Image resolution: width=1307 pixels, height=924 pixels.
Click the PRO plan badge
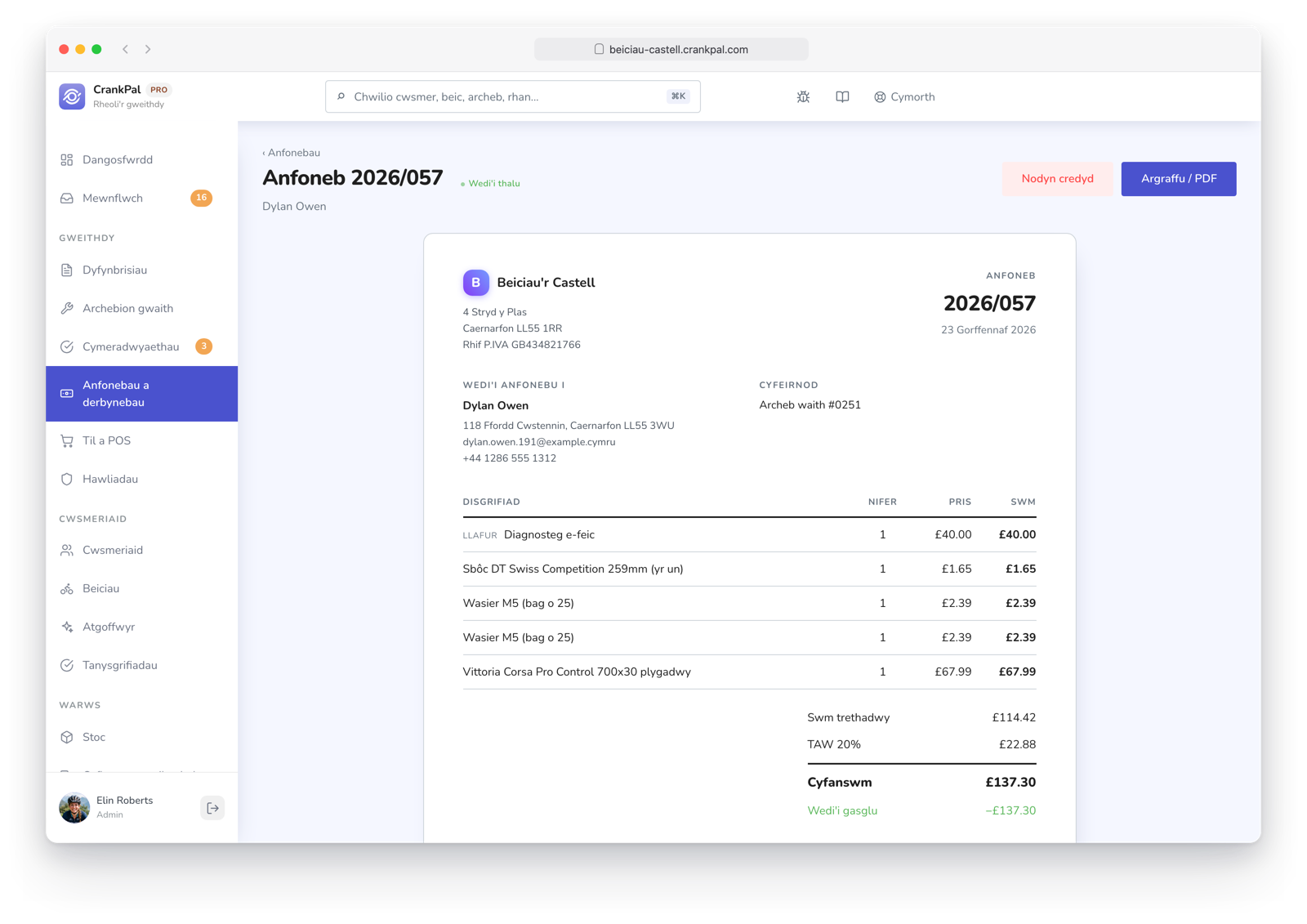click(x=159, y=90)
